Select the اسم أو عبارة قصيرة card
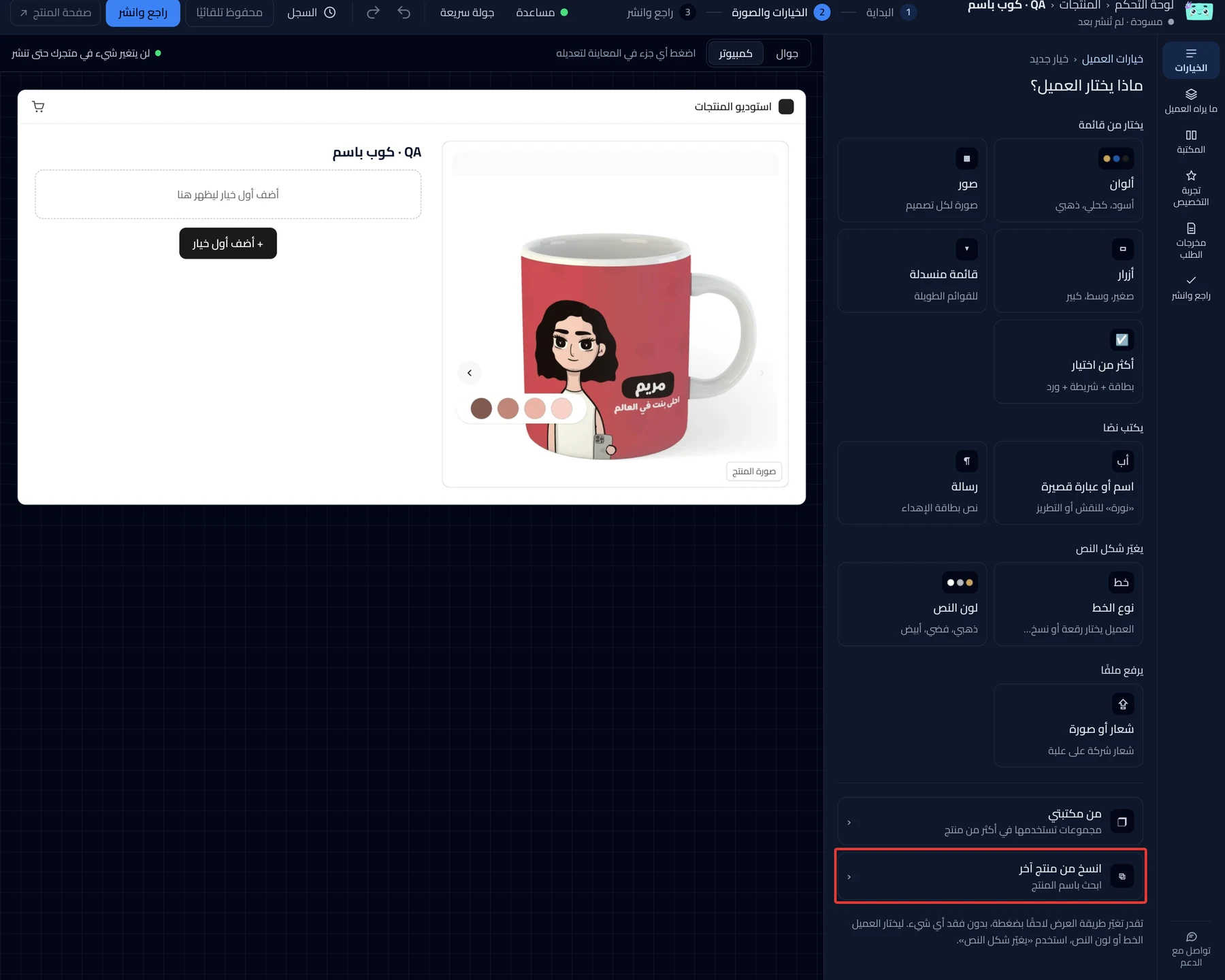This screenshot has height=980, width=1225. tap(1068, 483)
